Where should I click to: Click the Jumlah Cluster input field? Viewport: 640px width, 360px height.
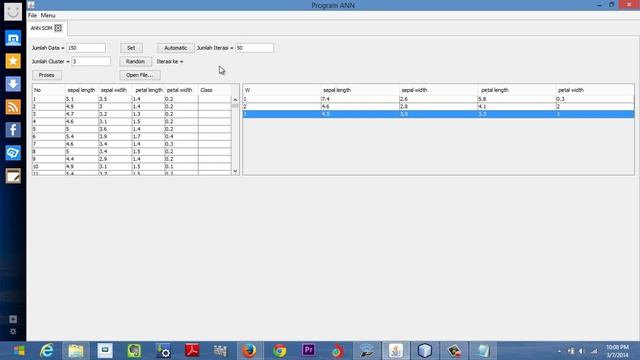91,61
